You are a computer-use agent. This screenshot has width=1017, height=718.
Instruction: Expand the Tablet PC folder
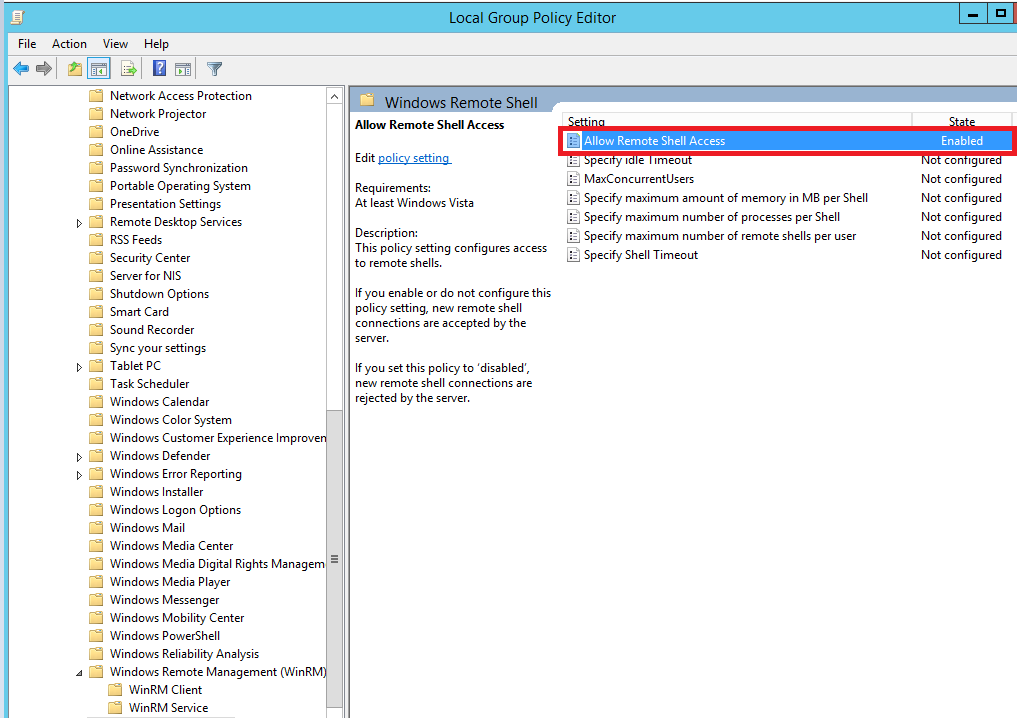80,365
